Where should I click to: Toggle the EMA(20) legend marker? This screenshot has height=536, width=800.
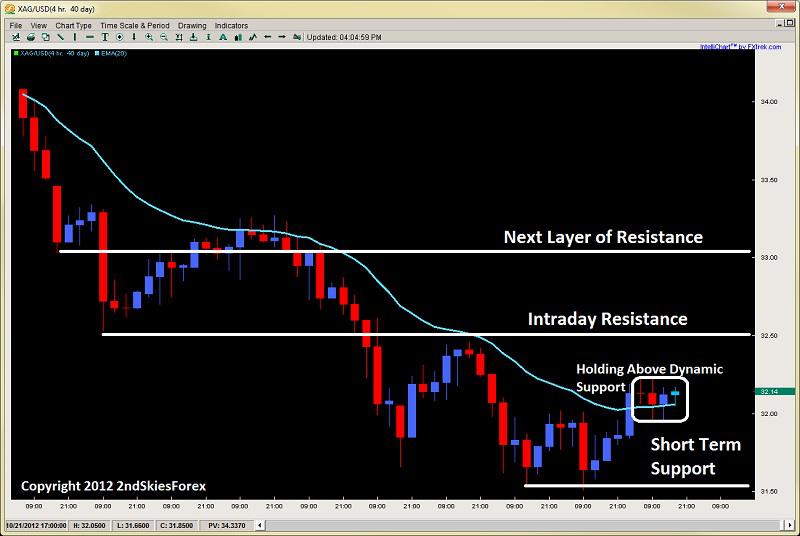(97, 53)
